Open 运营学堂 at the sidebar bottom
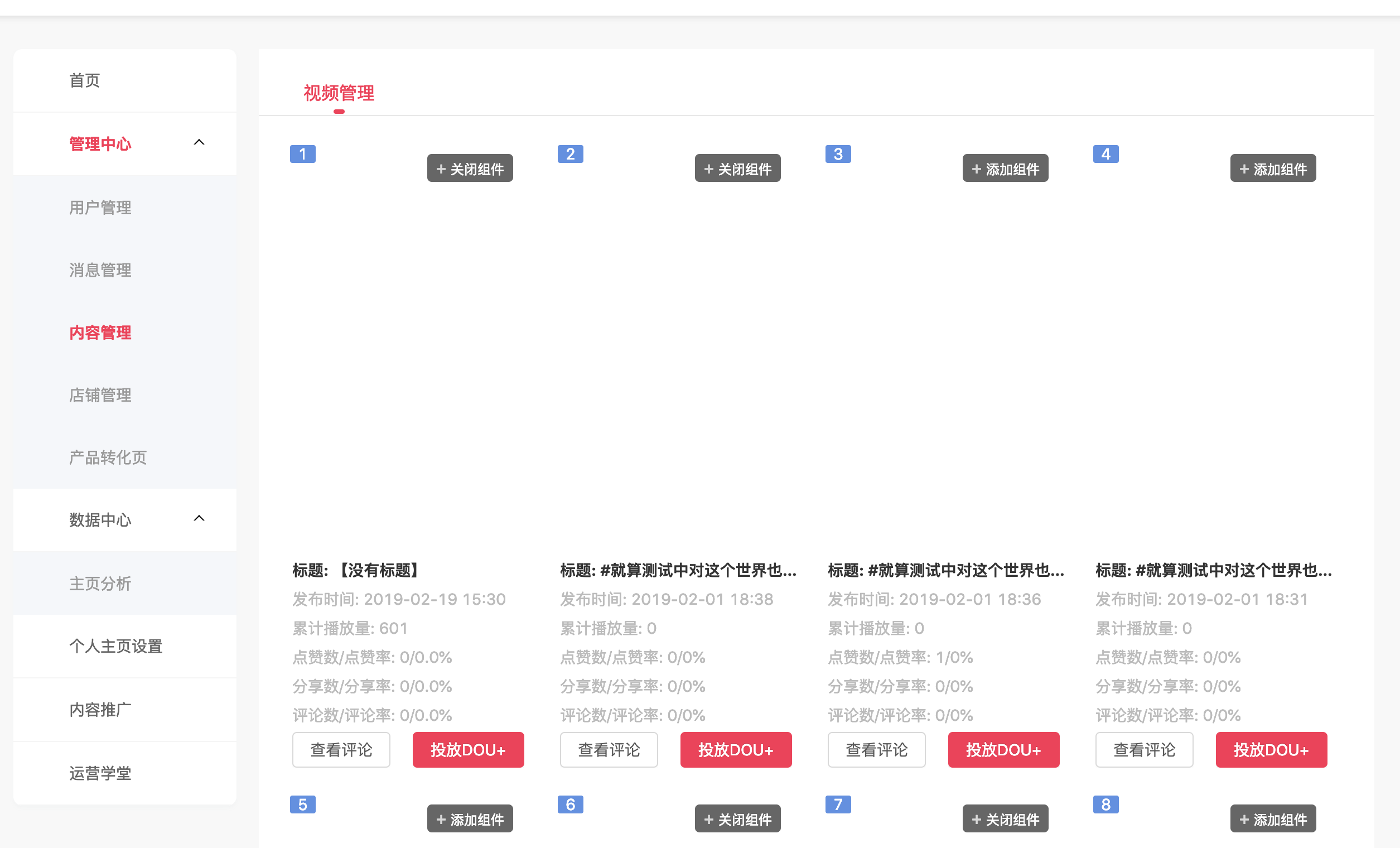The height and width of the screenshot is (848, 1400). tap(100, 774)
